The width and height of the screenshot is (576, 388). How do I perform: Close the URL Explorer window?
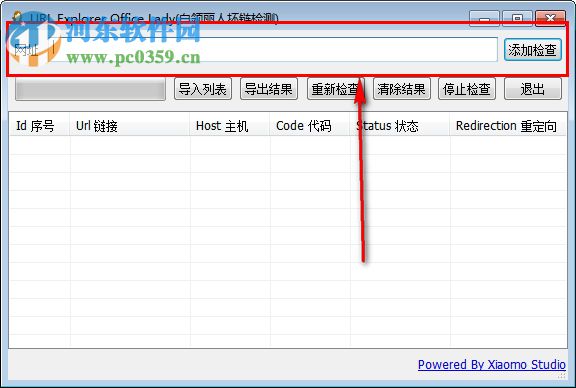click(550, 18)
